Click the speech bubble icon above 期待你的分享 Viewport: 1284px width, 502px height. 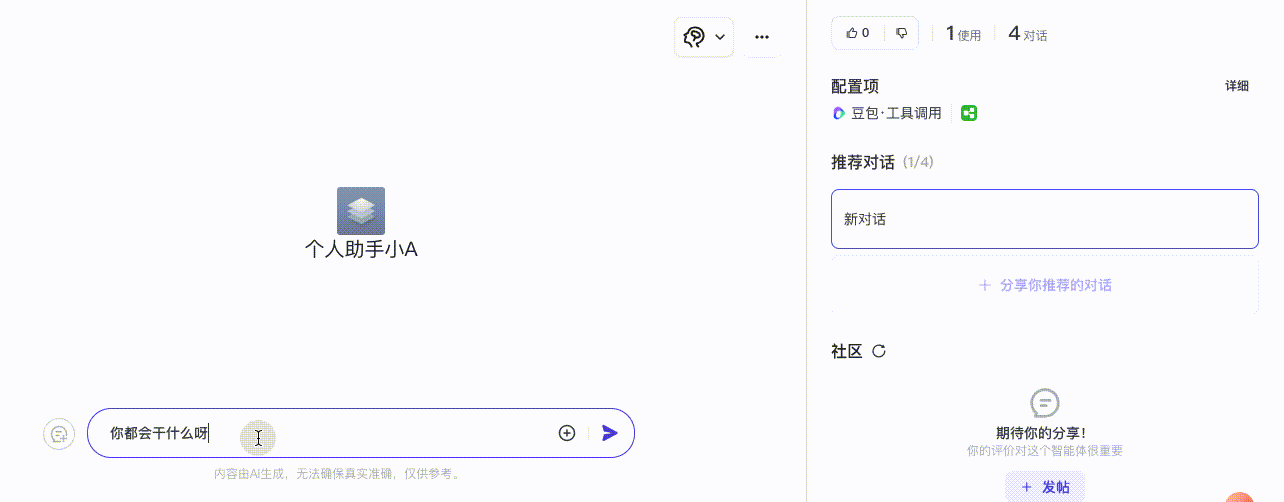pos(1045,403)
